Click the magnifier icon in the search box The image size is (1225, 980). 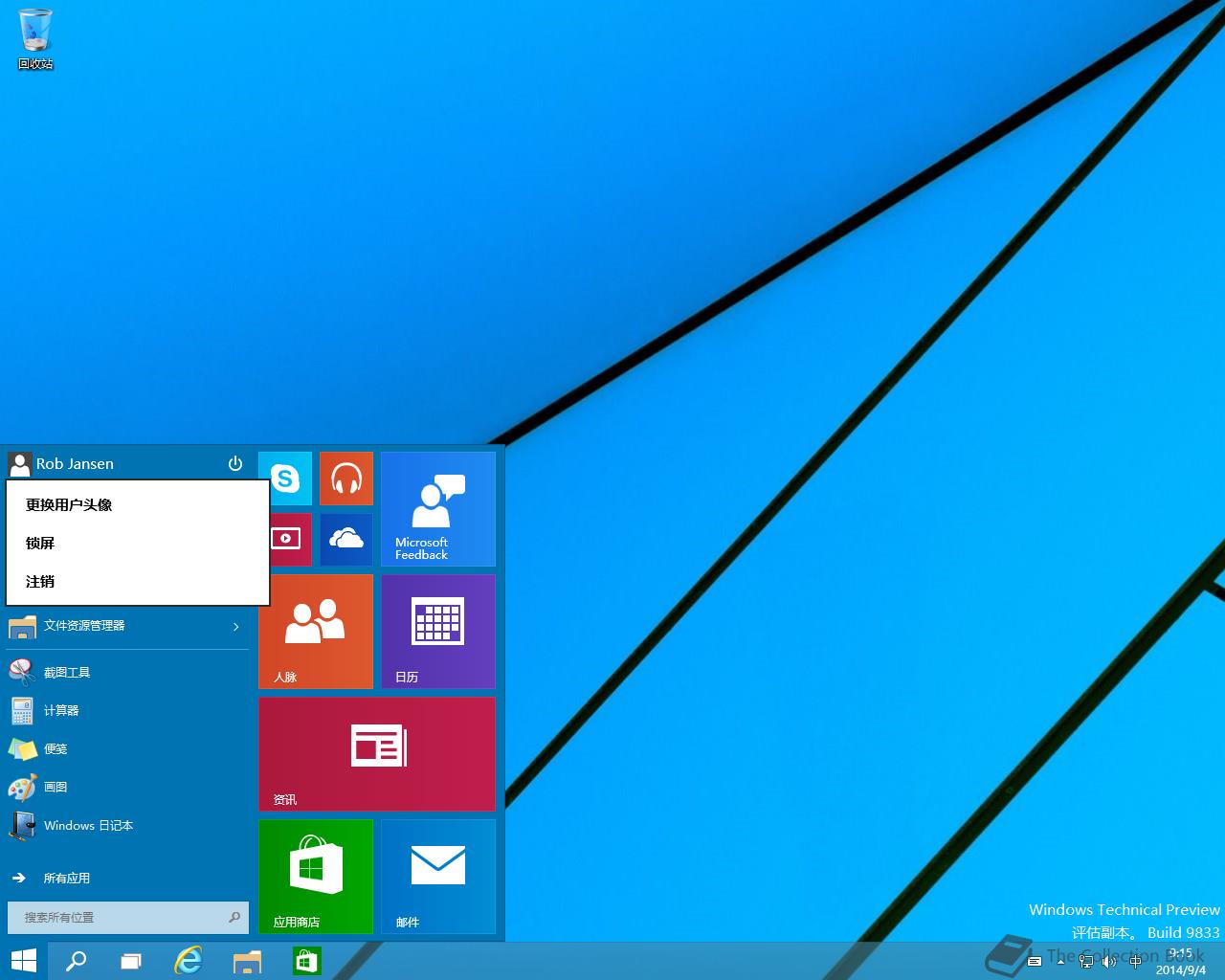234,918
